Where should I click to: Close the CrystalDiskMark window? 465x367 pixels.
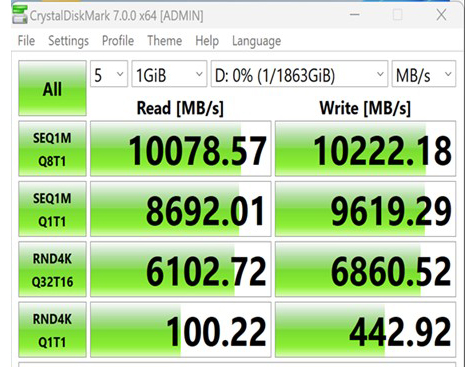click(x=441, y=14)
